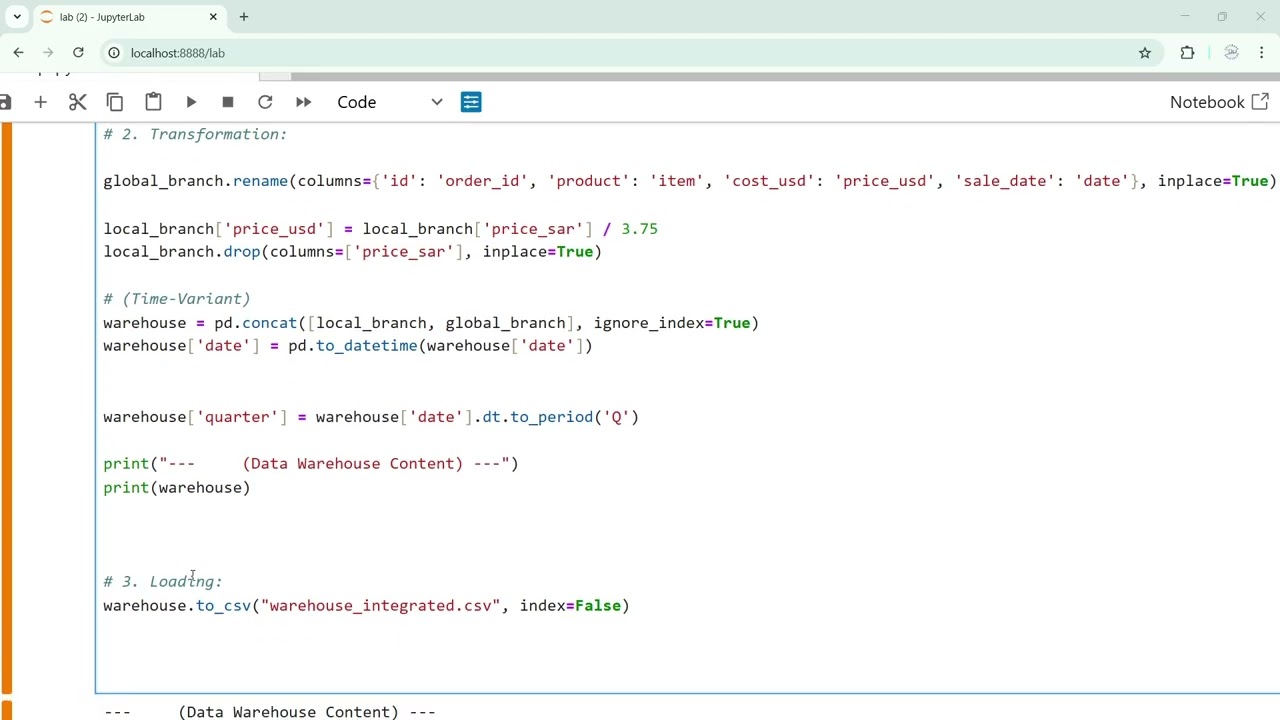Click the price_sar / 3.75 code line

tap(380, 229)
